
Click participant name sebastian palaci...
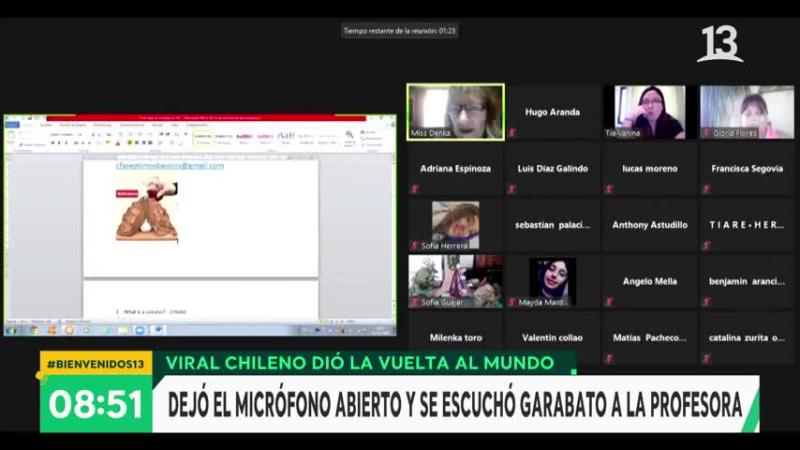tap(553, 225)
